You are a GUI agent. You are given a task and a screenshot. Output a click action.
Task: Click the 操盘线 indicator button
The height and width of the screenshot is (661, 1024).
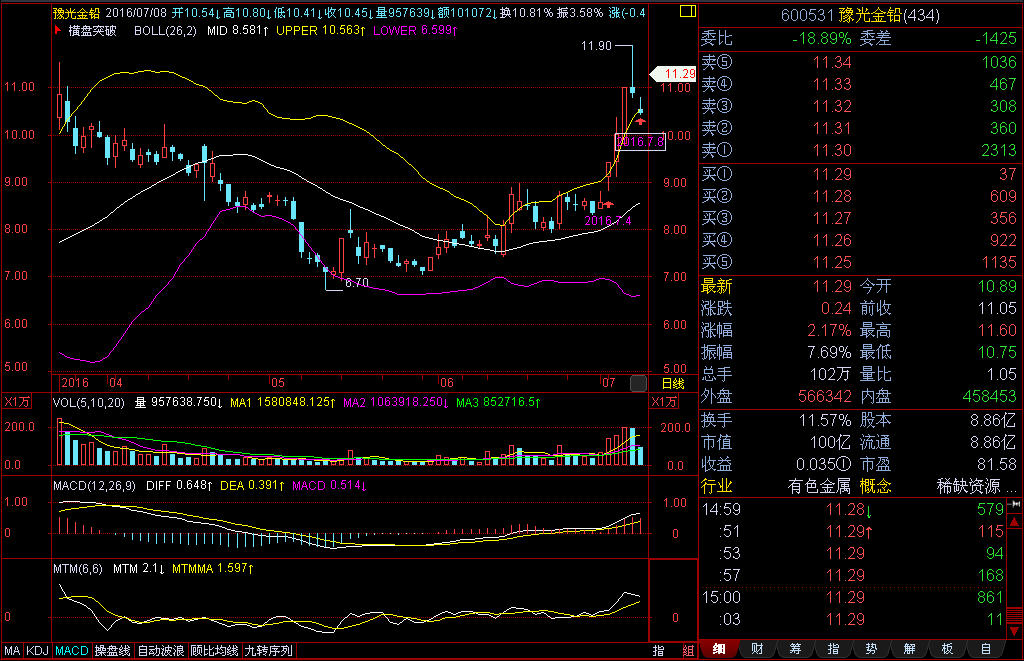(x=113, y=651)
